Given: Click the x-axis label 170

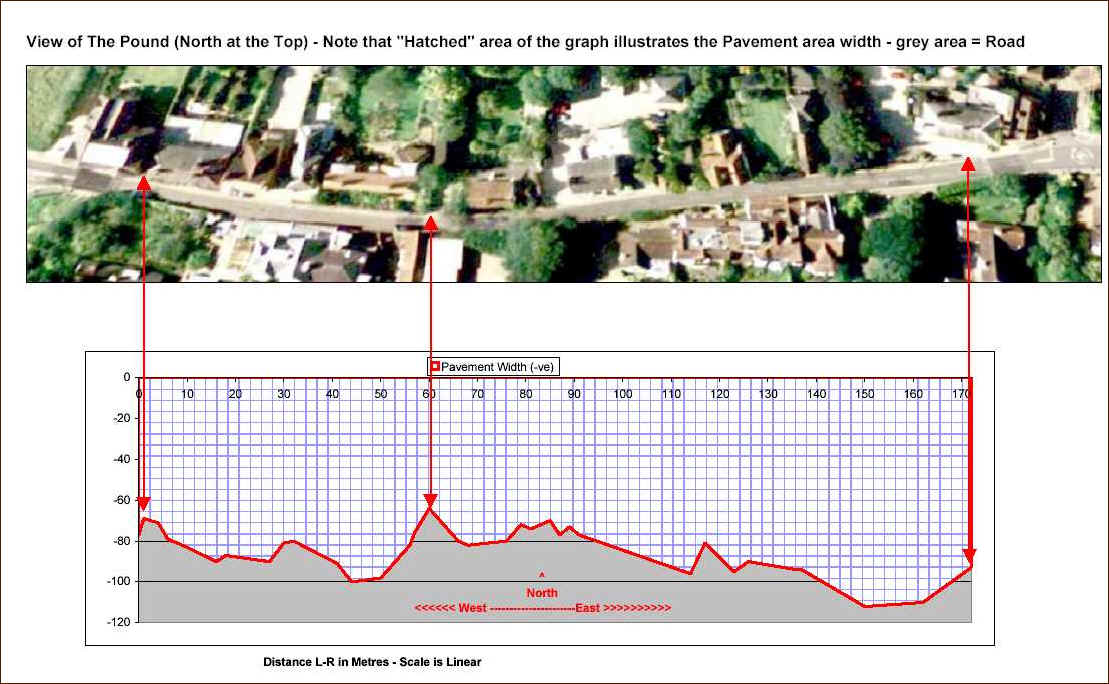Looking at the screenshot, I should point(960,394).
